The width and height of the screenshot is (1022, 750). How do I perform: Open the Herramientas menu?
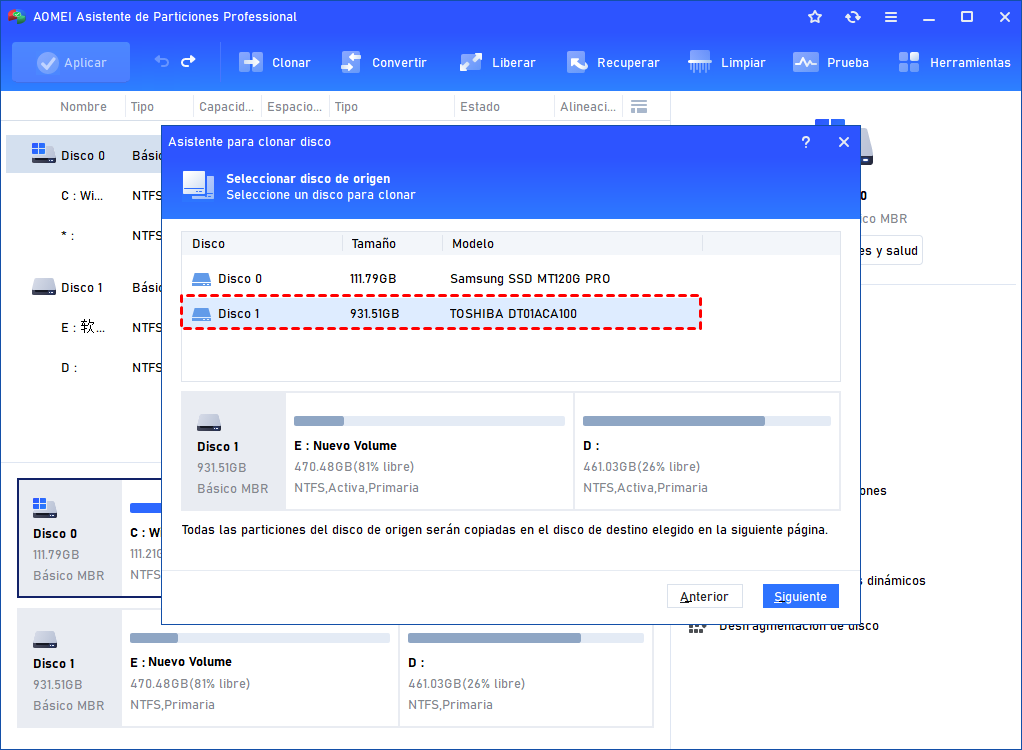point(909,62)
